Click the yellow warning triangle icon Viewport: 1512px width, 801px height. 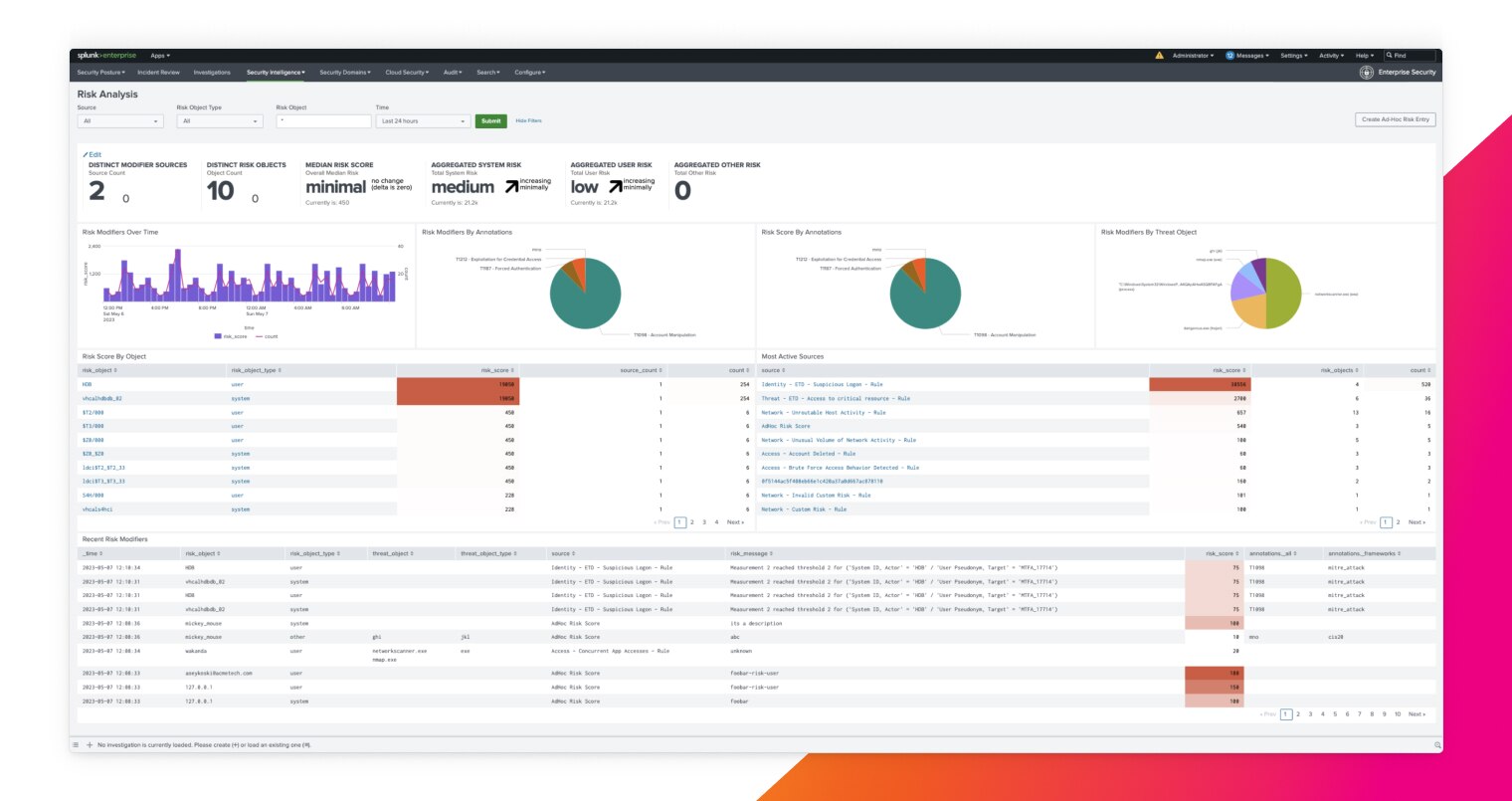(1160, 56)
